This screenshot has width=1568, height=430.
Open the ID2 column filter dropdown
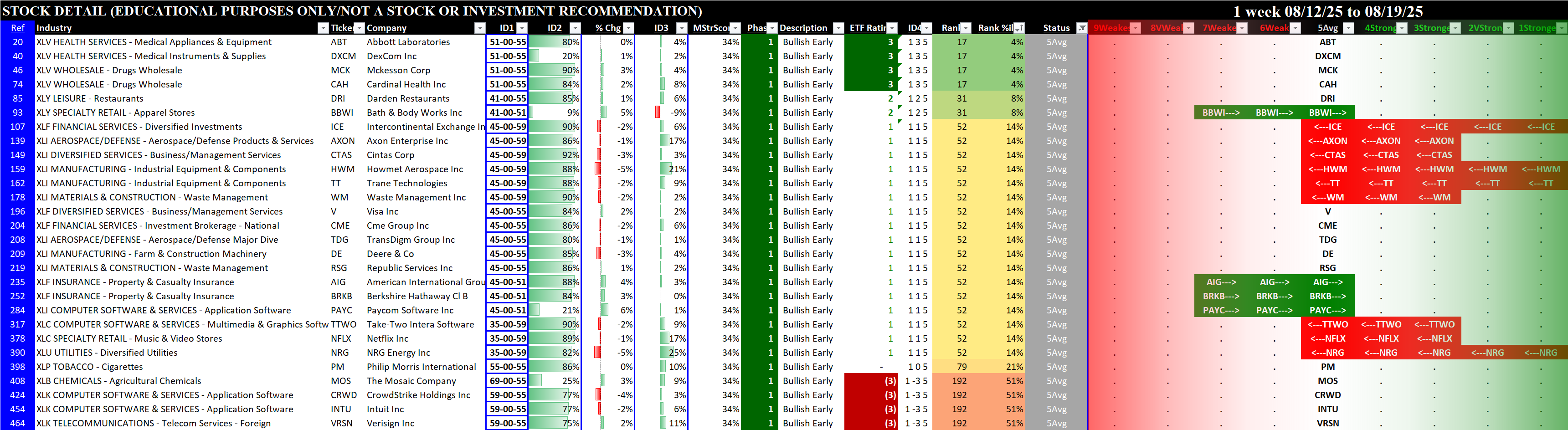[x=575, y=28]
